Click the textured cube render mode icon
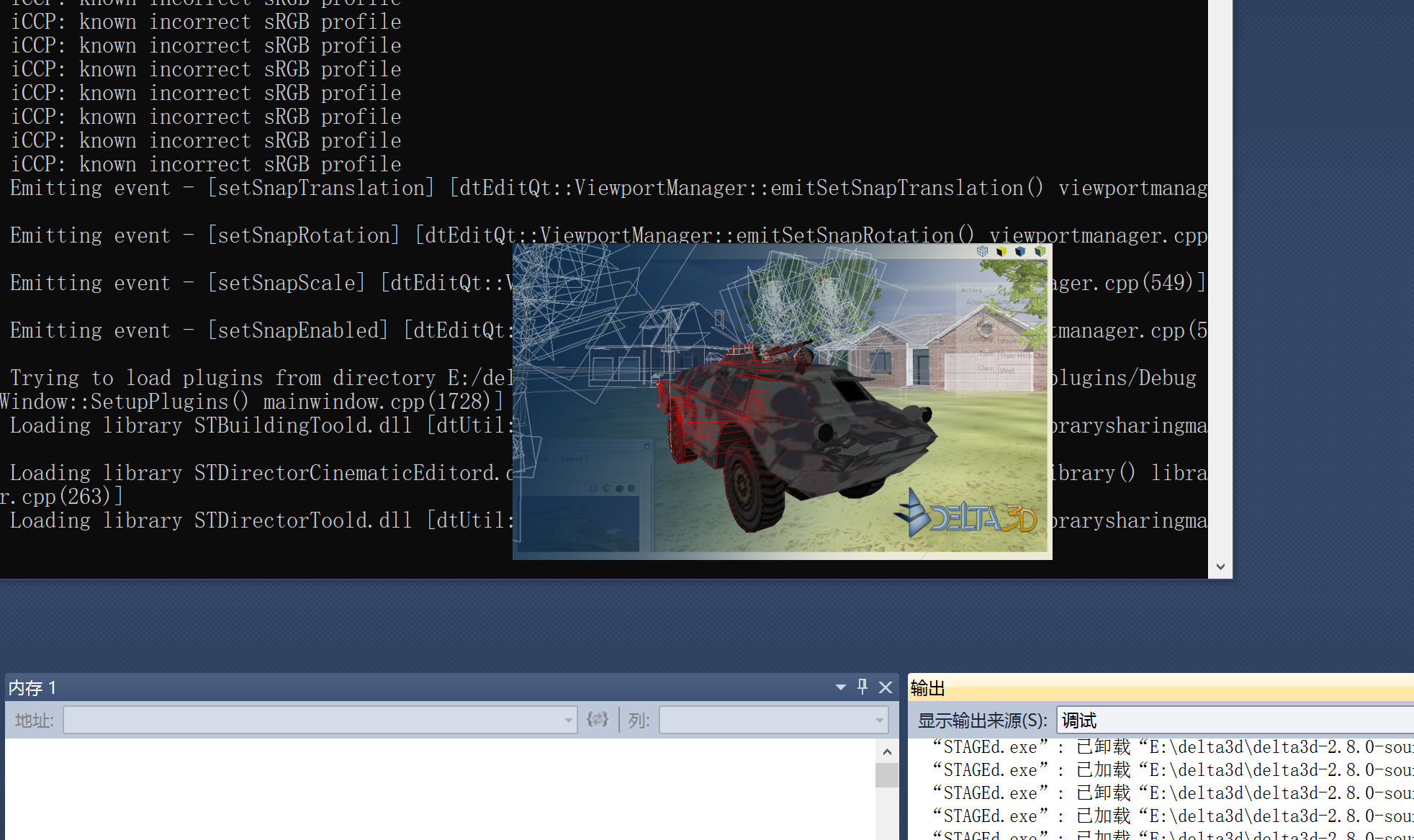The width and height of the screenshot is (1414, 840). [1040, 251]
